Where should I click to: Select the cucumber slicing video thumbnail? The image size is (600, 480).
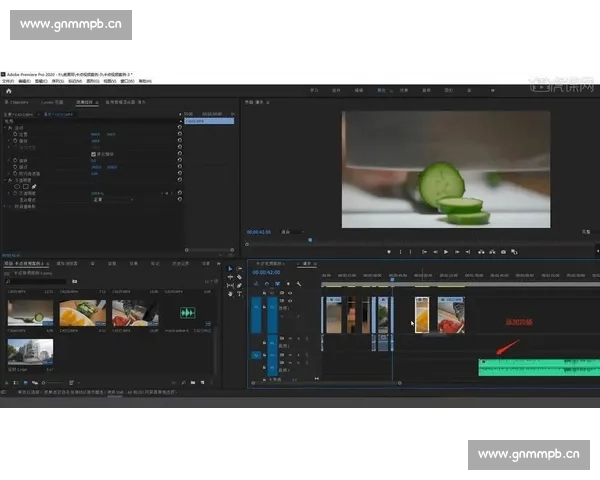[x=29, y=312]
